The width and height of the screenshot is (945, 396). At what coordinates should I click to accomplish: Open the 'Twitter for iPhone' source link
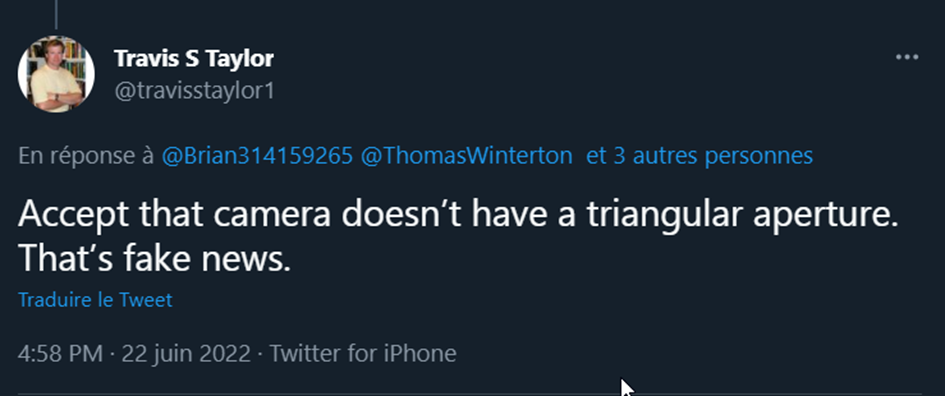click(x=362, y=353)
